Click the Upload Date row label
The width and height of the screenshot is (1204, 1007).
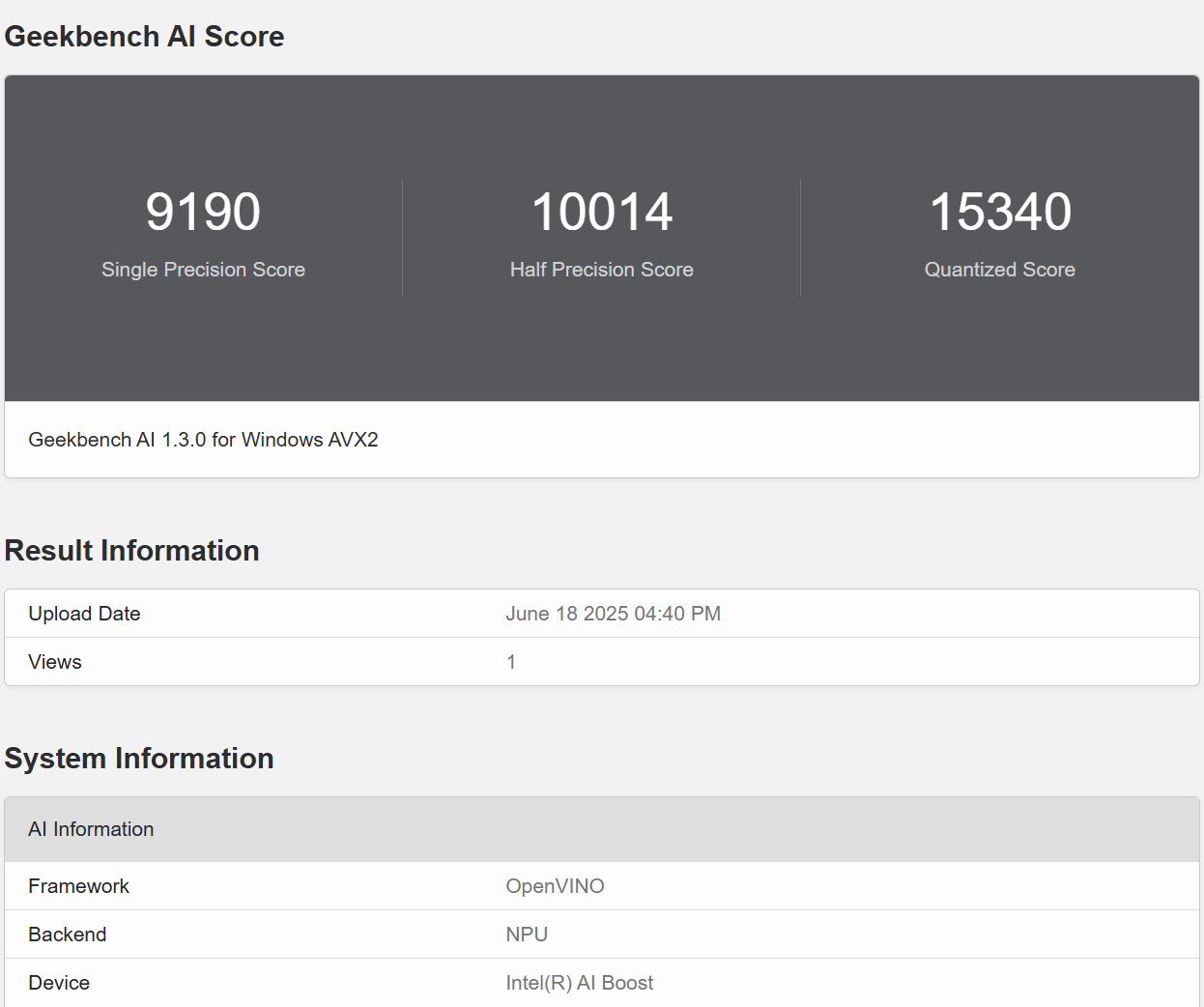pyautogui.click(x=84, y=614)
